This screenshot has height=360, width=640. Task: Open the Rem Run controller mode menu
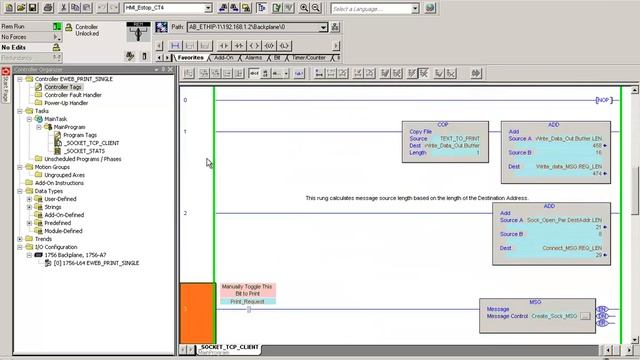tap(57, 27)
